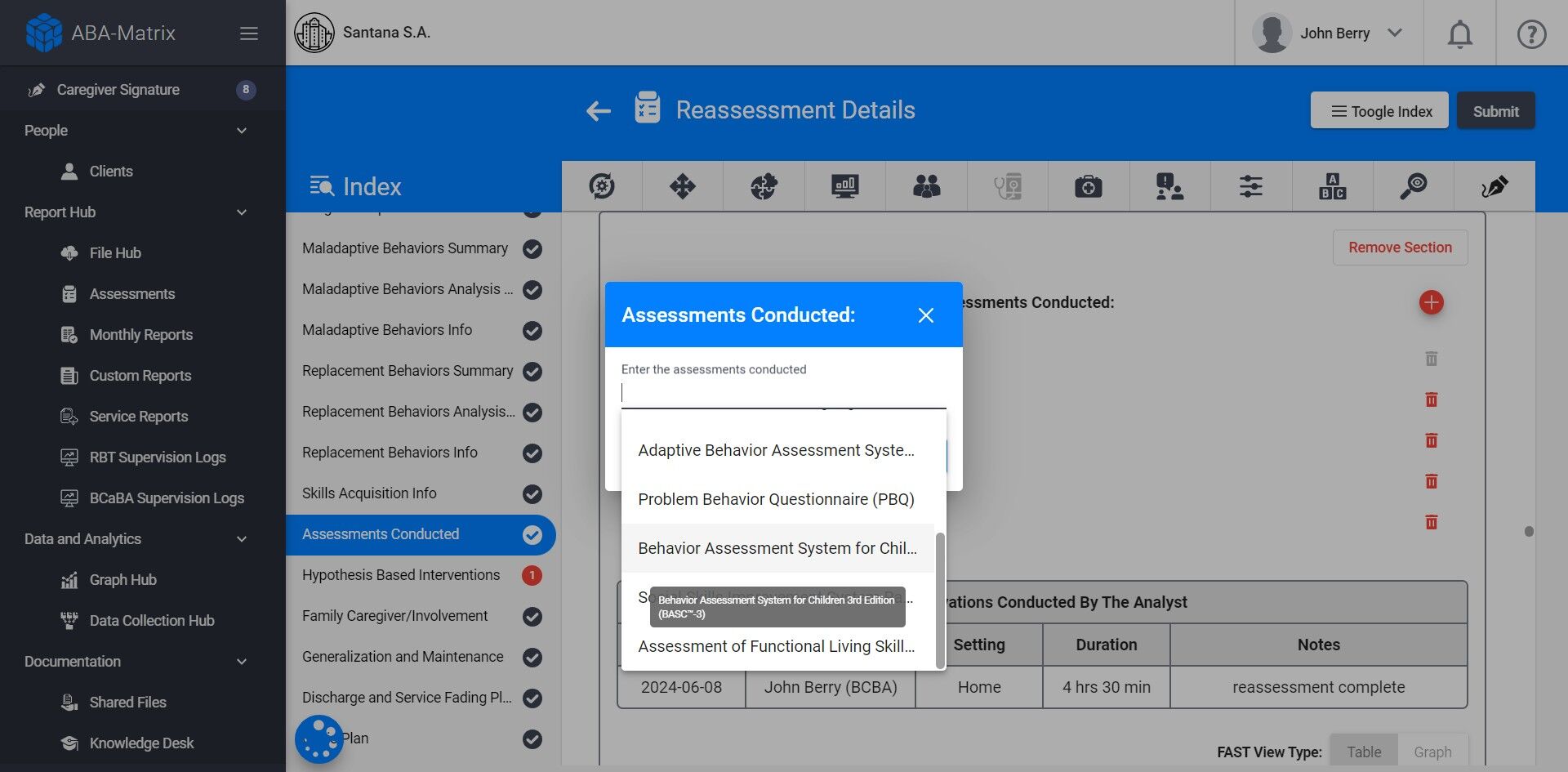Click the Index search list icon
This screenshot has height=772, width=1568.
(322, 186)
